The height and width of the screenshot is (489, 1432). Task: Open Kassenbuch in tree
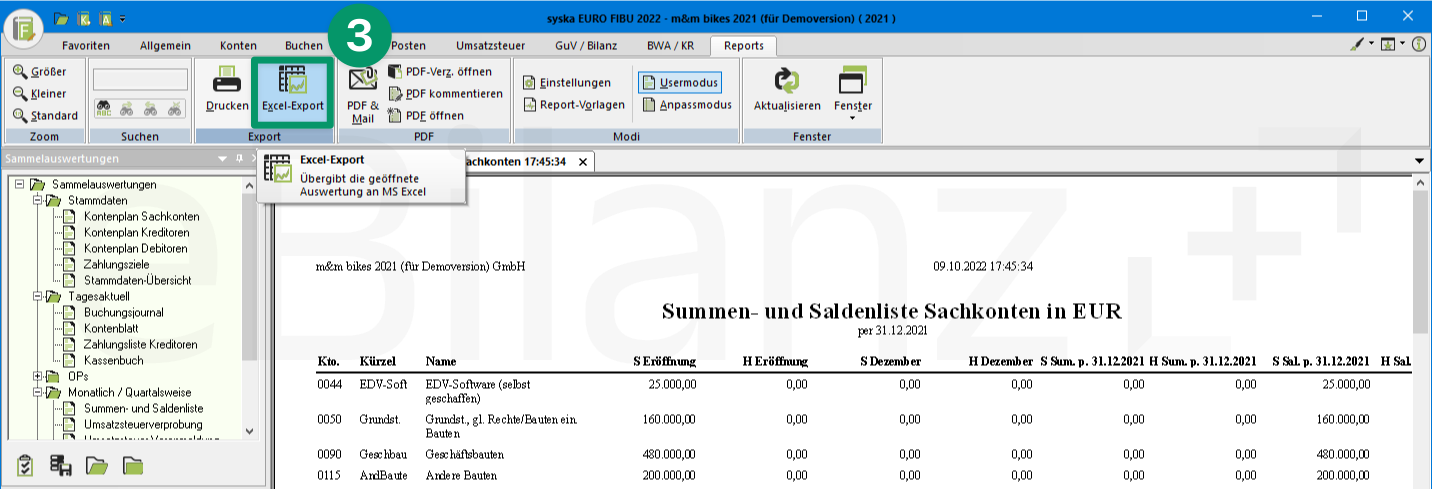point(114,360)
